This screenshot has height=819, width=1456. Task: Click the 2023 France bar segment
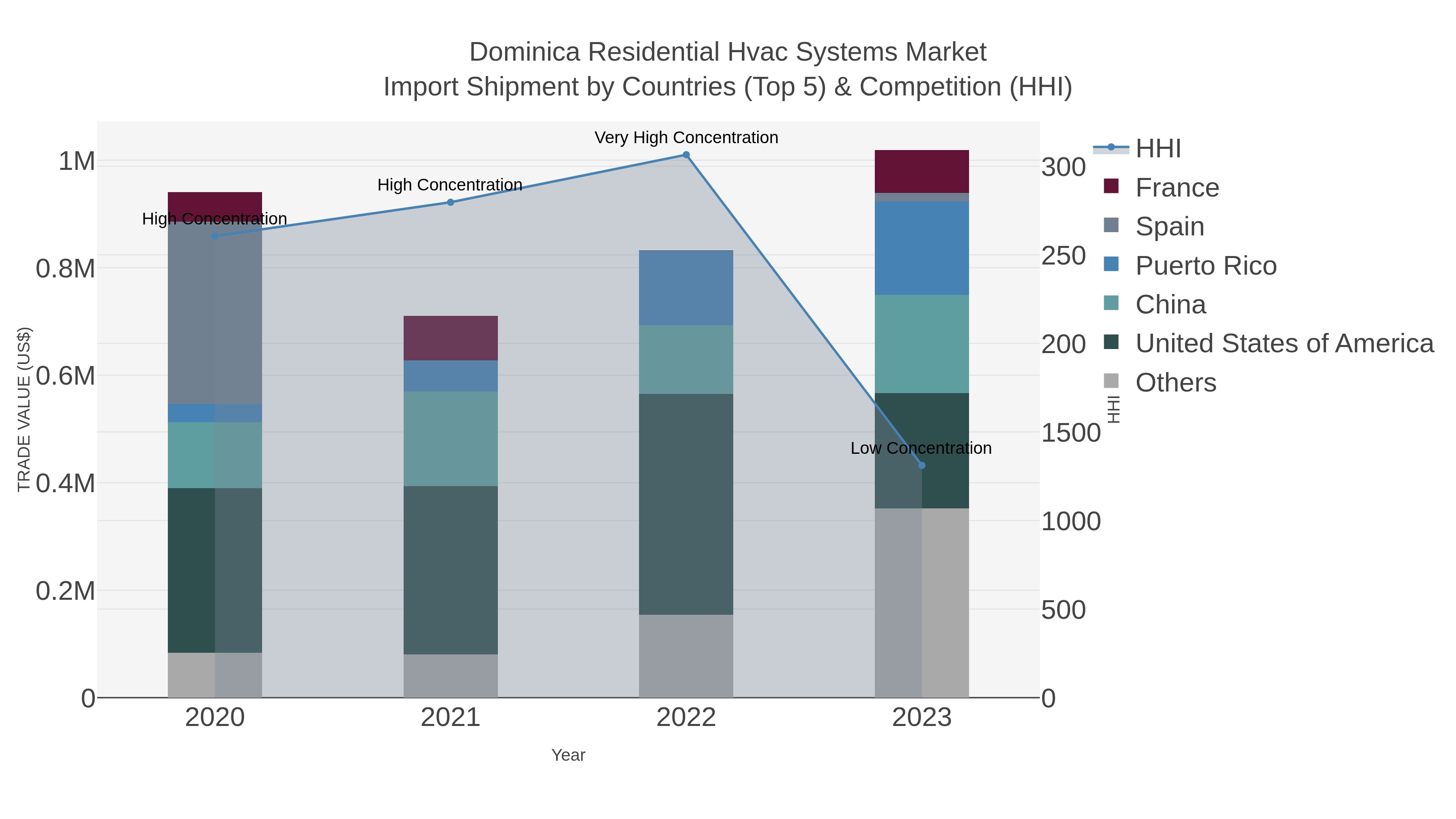[922, 171]
